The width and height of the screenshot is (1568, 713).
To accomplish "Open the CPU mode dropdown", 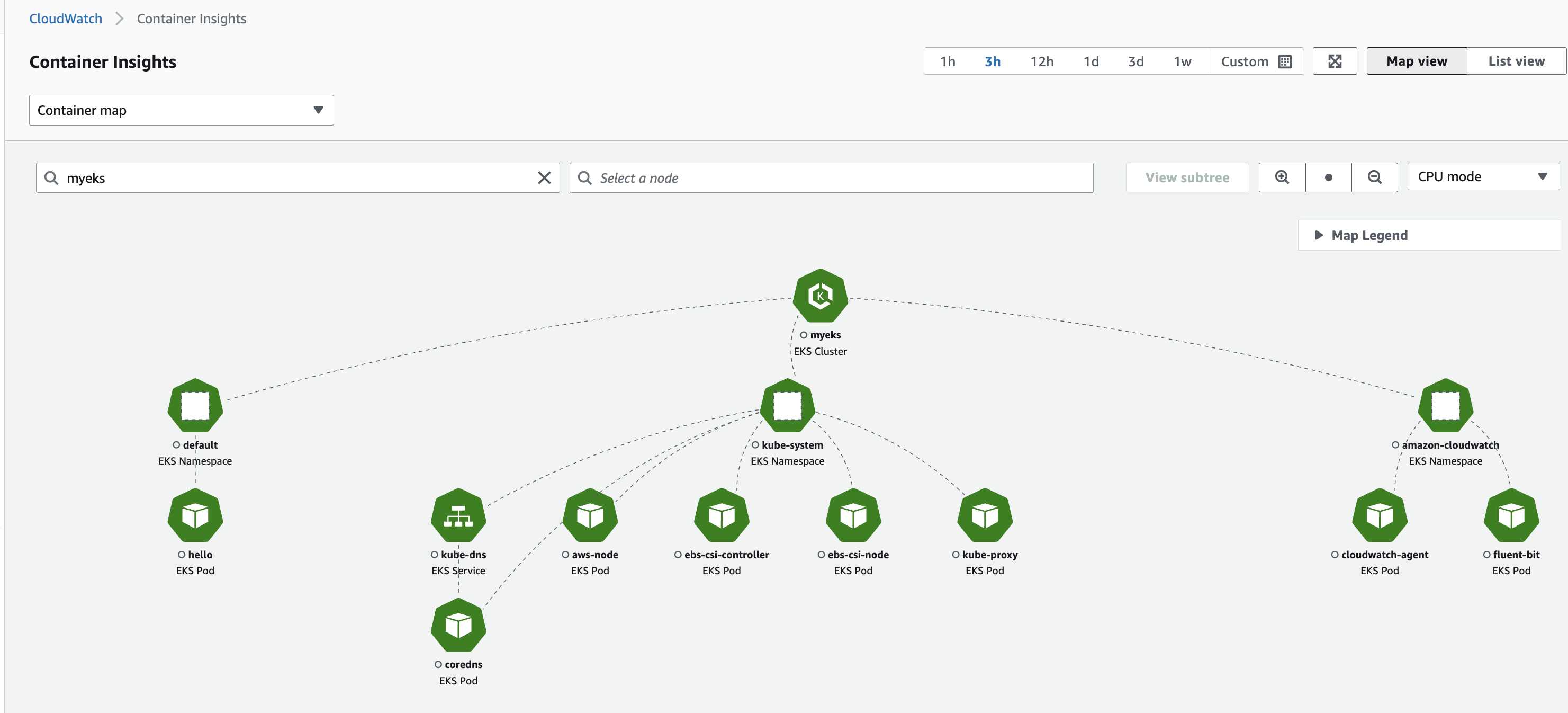I will [x=1482, y=176].
